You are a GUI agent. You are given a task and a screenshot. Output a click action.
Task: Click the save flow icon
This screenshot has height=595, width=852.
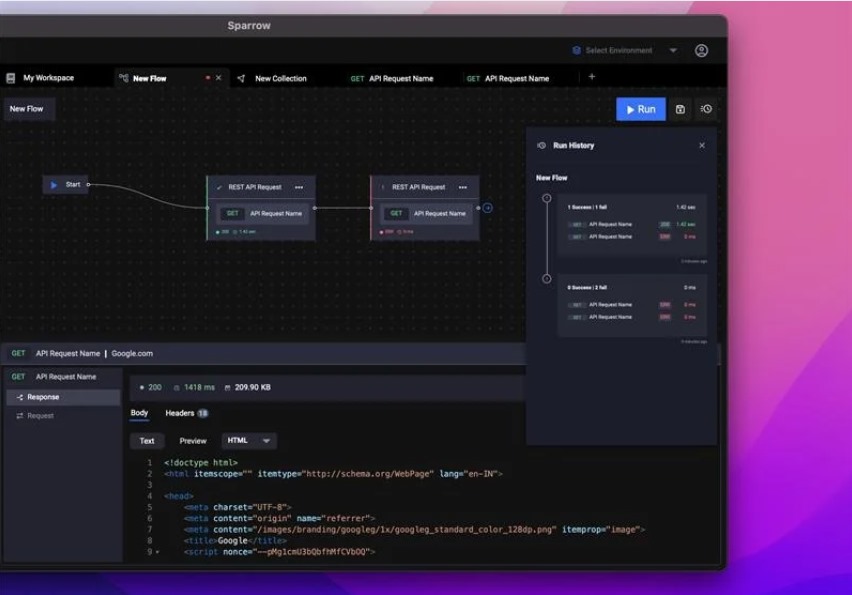click(x=680, y=109)
